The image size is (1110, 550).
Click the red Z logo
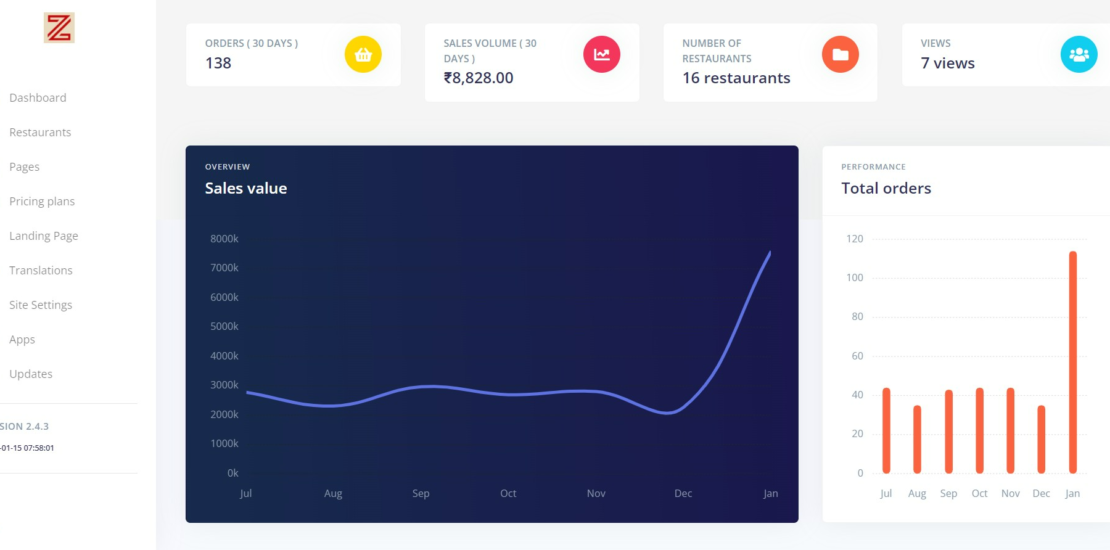59,28
